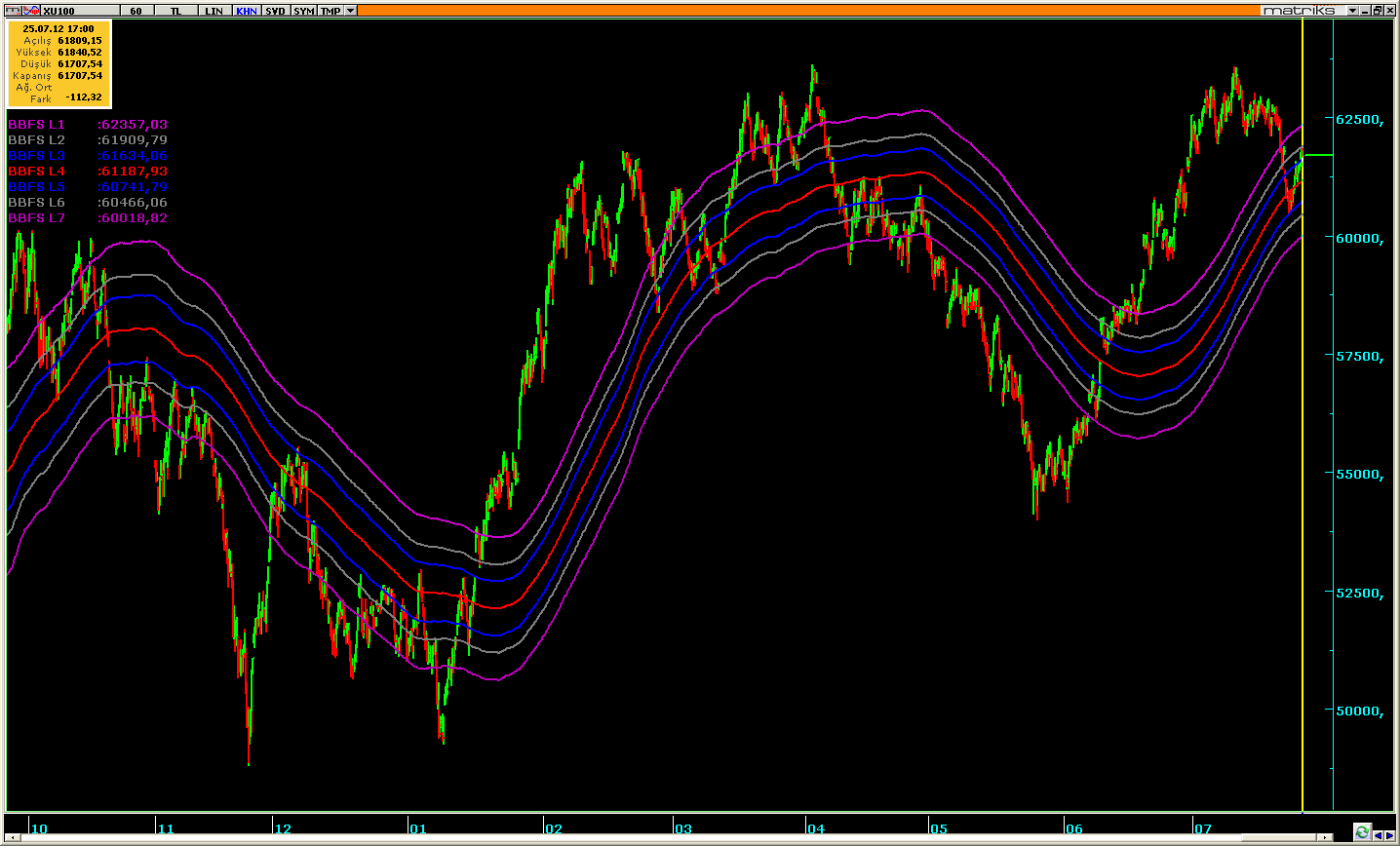Screen dimensions: 1400x846
Task: Click the horizontal scrollbar right arrow
Action: pyautogui.click(x=1325, y=837)
